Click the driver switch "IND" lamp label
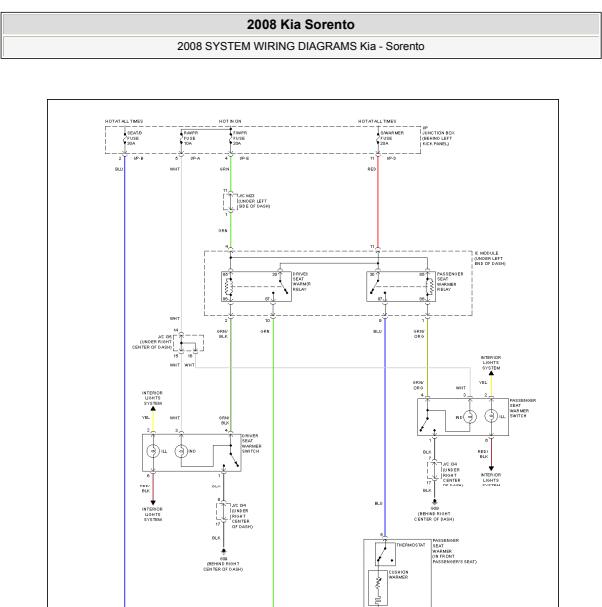Screen dimensions: 602x607 192,451
